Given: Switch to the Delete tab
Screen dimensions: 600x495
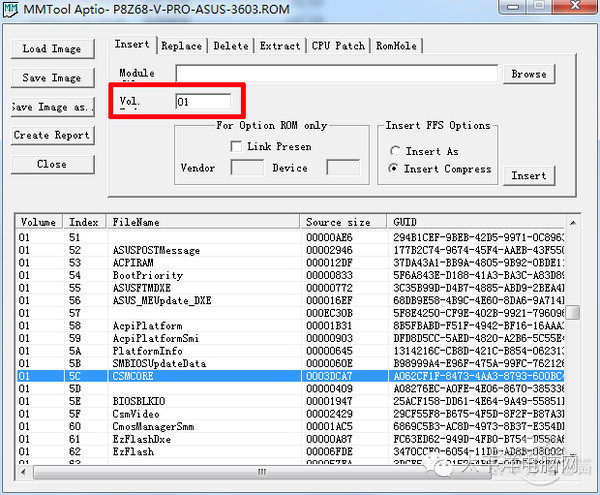Looking at the screenshot, I should pyautogui.click(x=231, y=46).
